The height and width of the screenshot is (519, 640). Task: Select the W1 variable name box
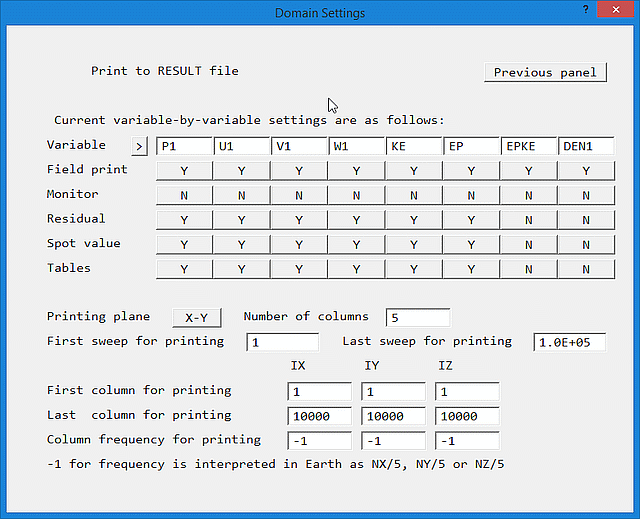[x=357, y=146]
